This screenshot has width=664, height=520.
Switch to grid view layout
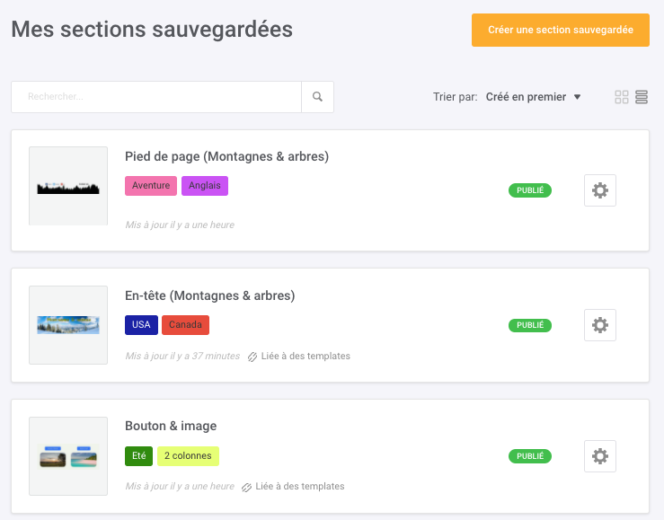click(622, 97)
